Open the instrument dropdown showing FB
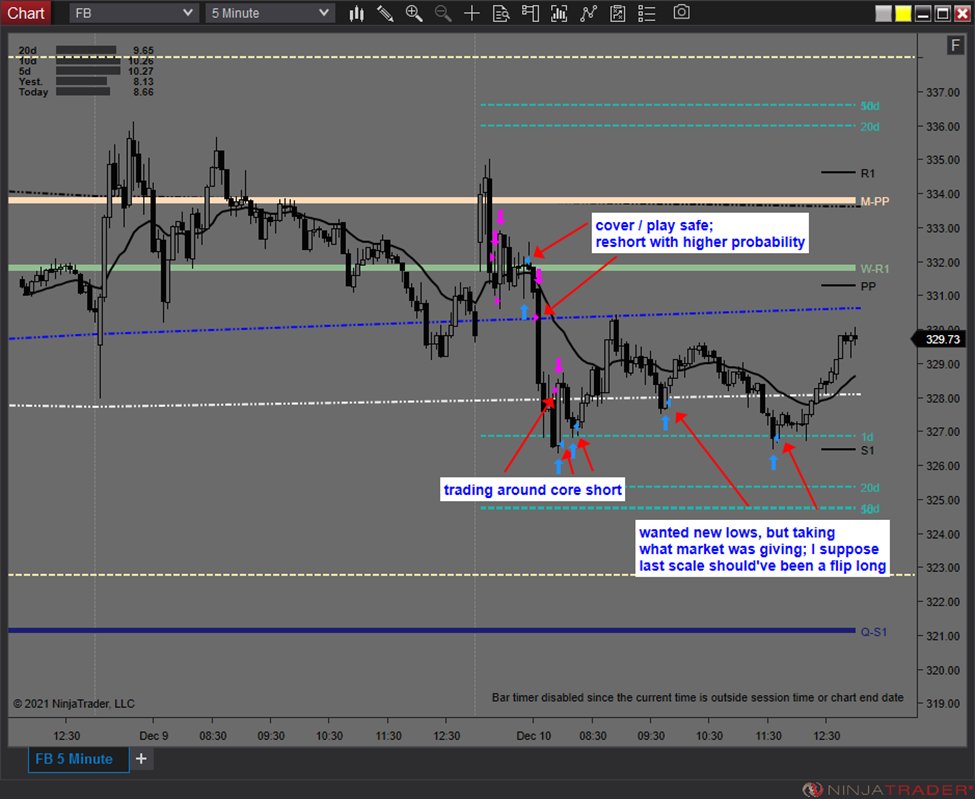The image size is (975, 799). tap(131, 13)
